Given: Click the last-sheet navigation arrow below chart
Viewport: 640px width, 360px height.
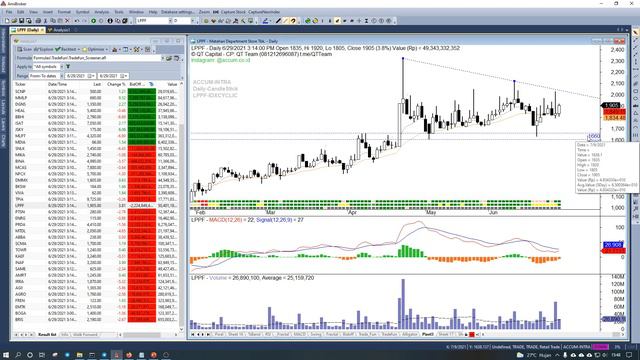Looking at the screenshot, I should click(x=208, y=334).
